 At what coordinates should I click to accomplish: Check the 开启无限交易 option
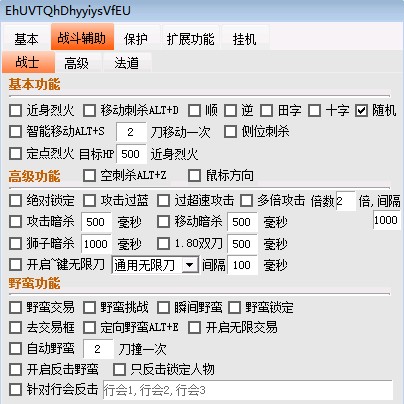194,328
